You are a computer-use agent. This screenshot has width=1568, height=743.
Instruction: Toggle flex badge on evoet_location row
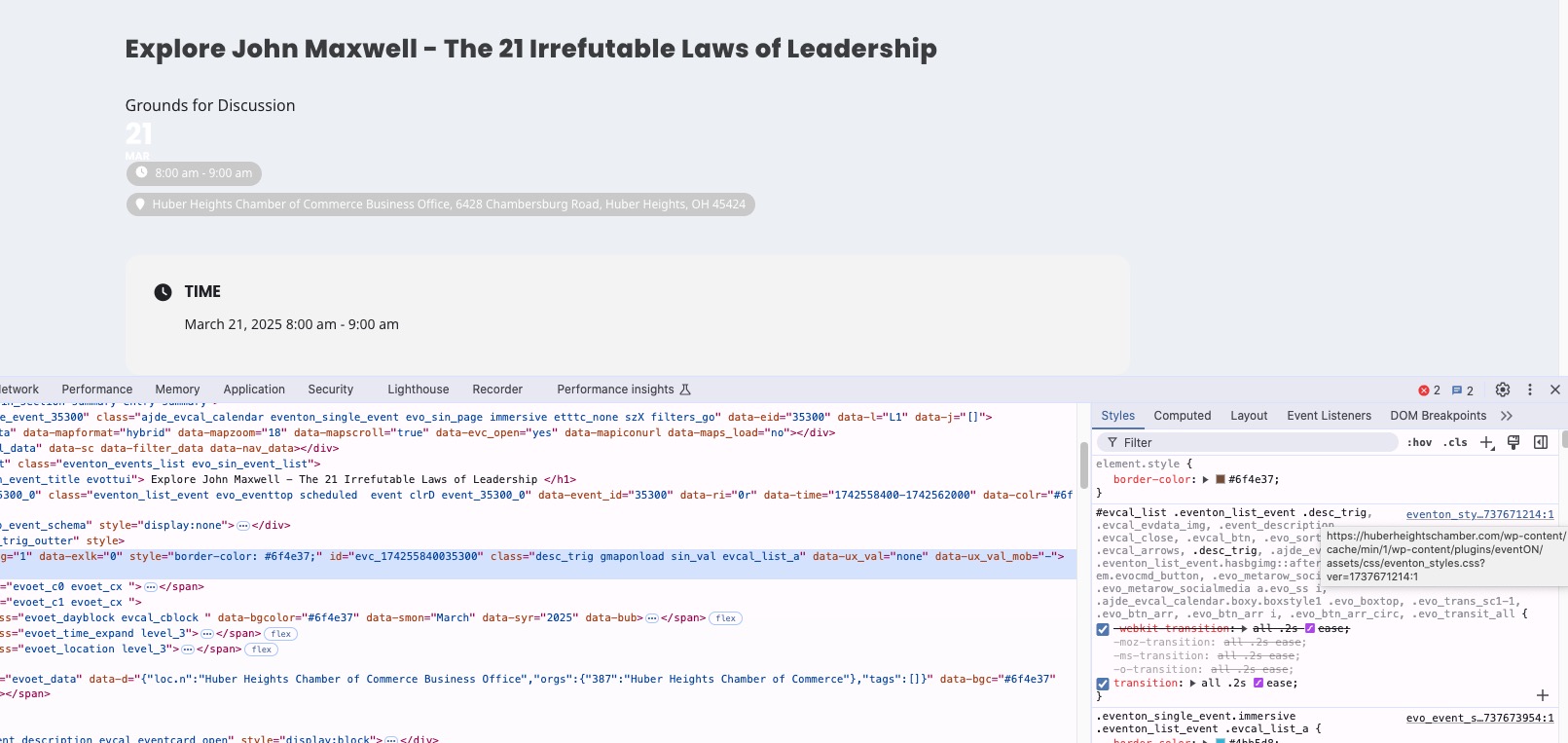click(x=262, y=650)
